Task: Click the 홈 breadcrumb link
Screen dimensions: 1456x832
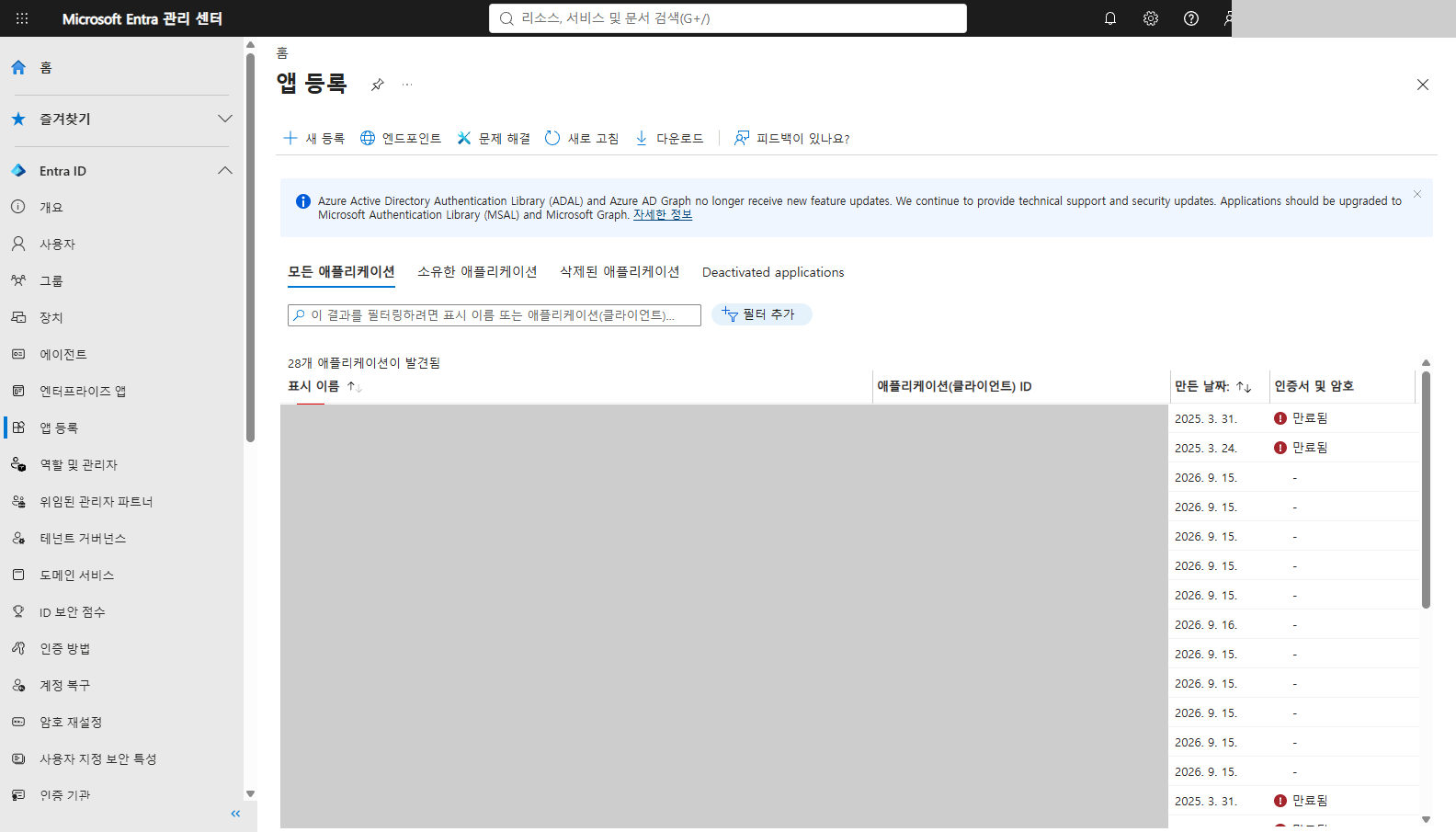Action: pos(282,53)
